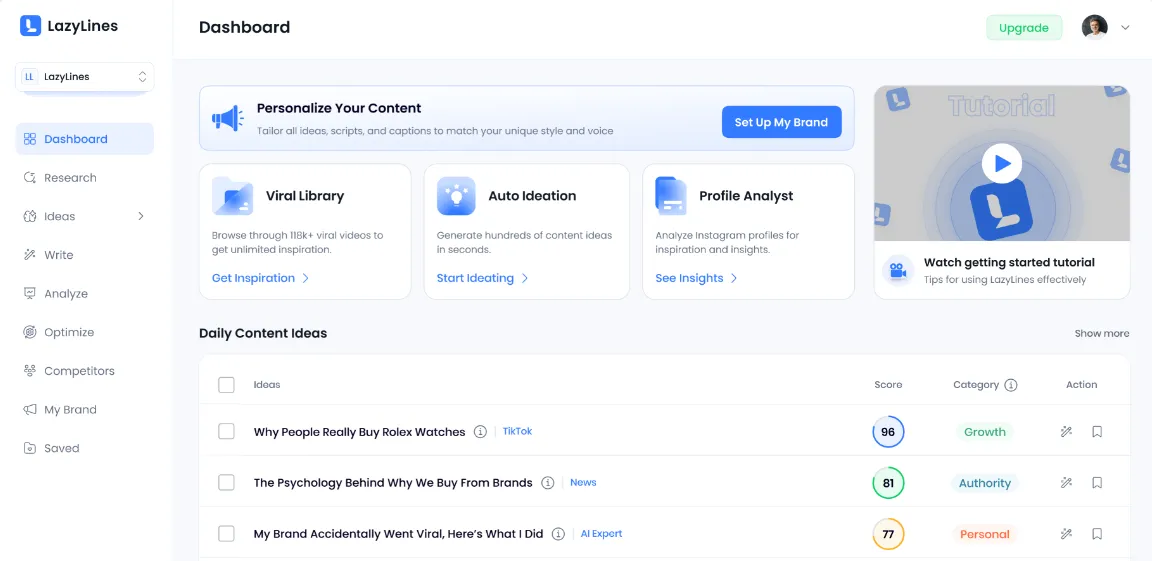This screenshot has width=1152, height=561.
Task: Click the Set Up My Brand button
Action: [781, 122]
